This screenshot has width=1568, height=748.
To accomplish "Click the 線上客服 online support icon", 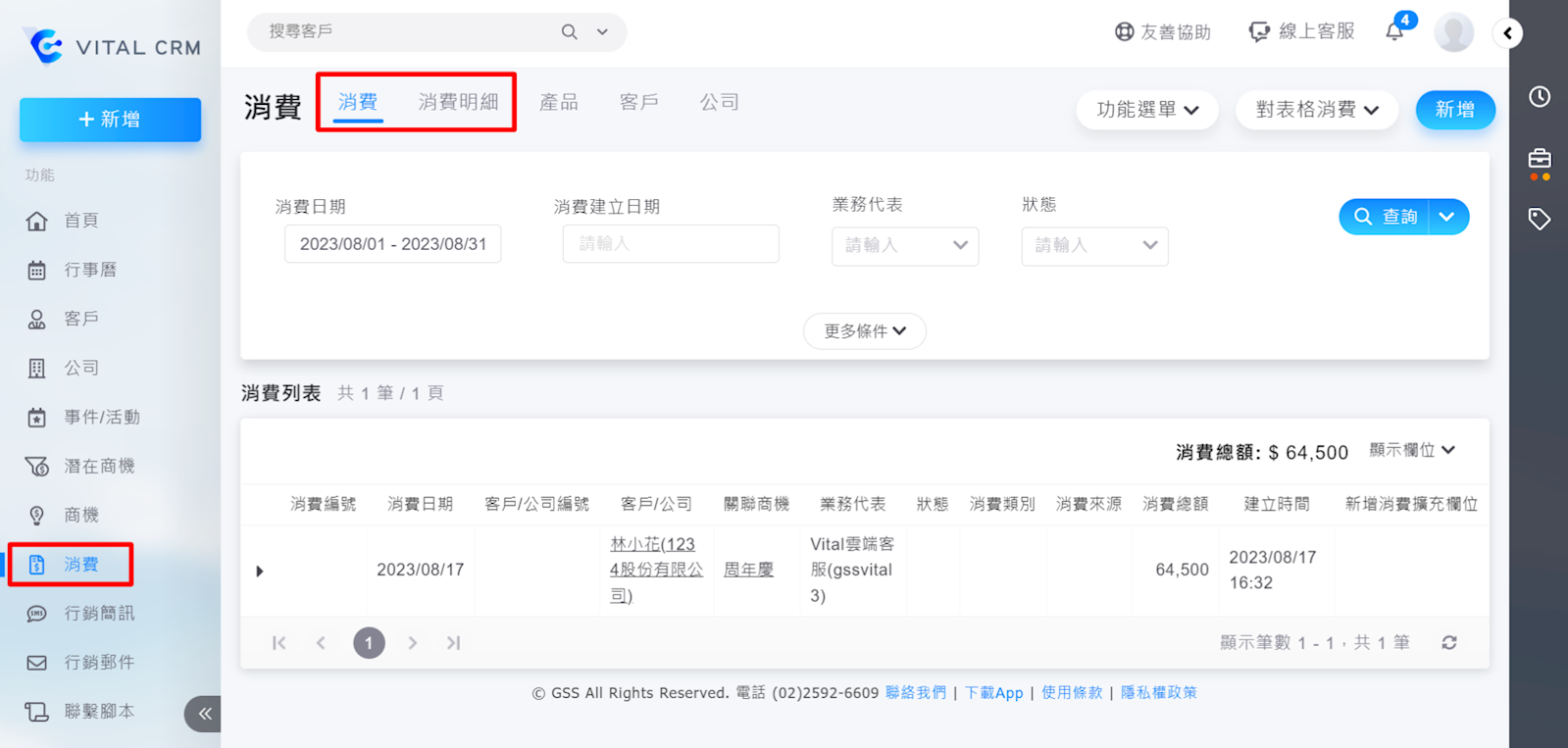I will [1259, 32].
